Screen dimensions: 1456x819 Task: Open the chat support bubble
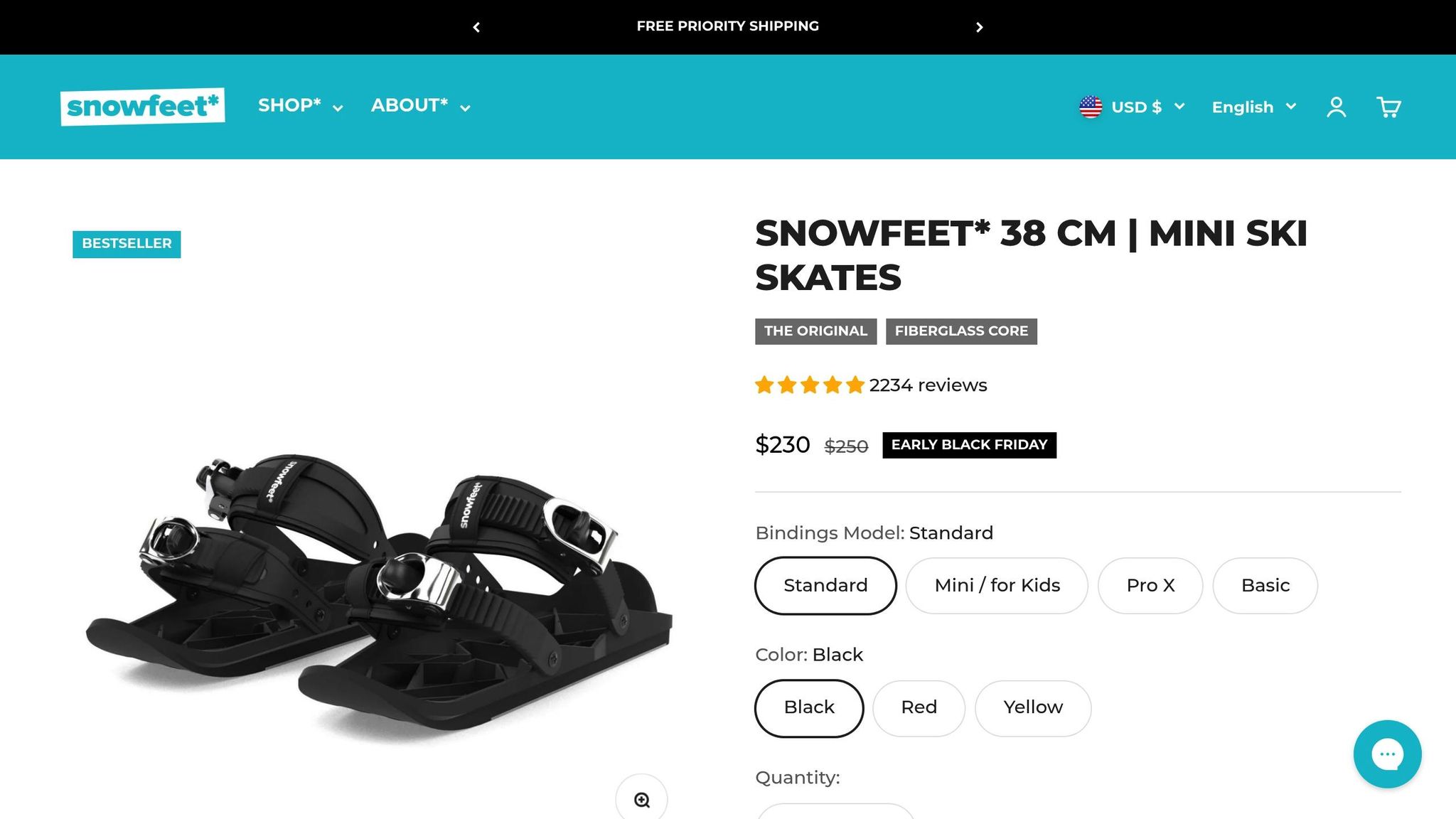pos(1387,754)
